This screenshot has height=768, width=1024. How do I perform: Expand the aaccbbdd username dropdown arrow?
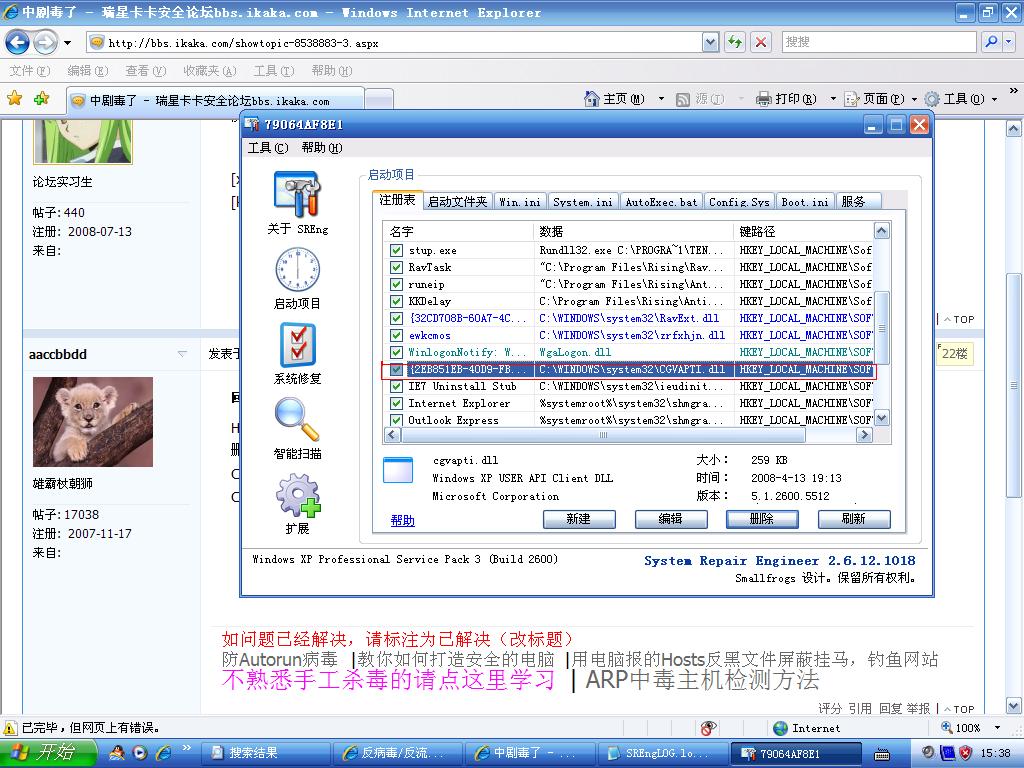click(182, 354)
